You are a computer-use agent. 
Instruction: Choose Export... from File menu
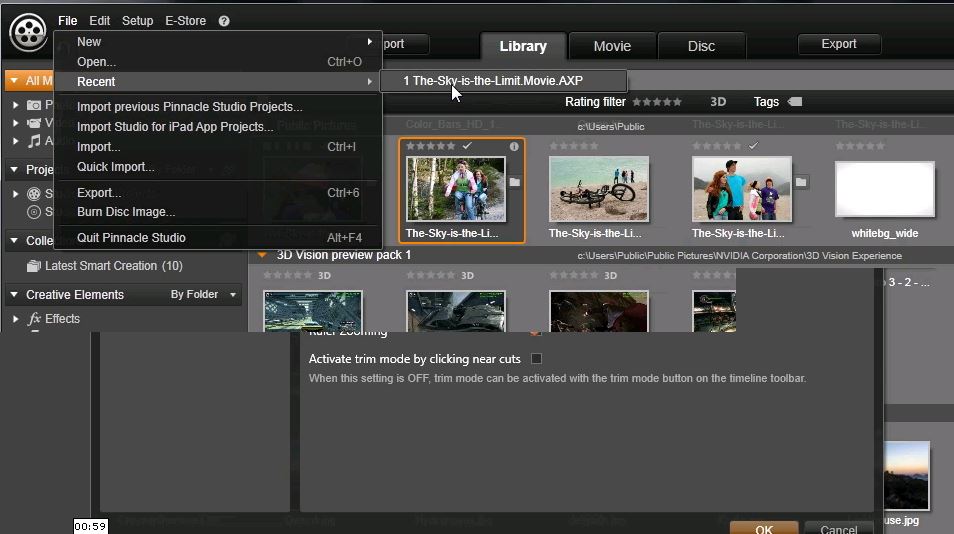click(x=218, y=193)
